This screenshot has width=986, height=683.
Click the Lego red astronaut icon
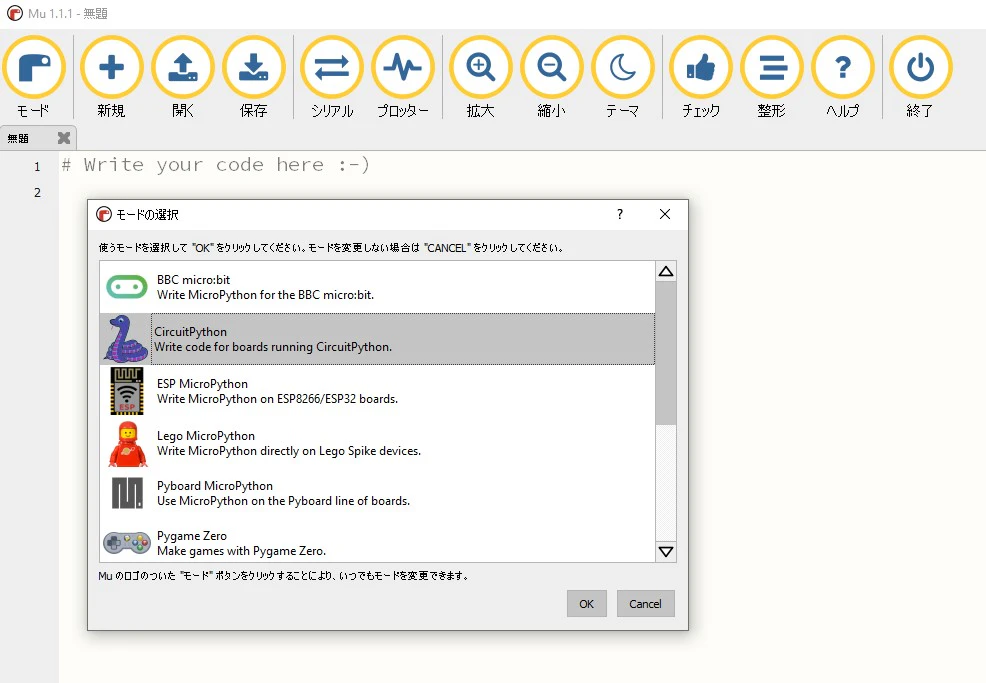point(128,444)
